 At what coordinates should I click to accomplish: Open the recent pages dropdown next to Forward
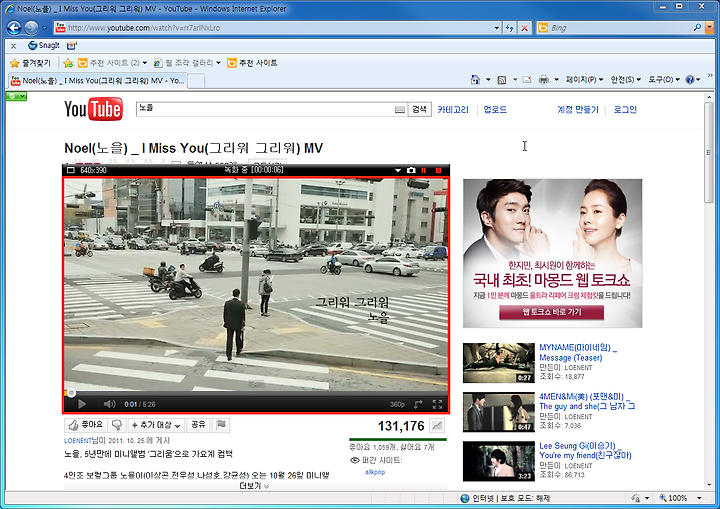(45, 28)
